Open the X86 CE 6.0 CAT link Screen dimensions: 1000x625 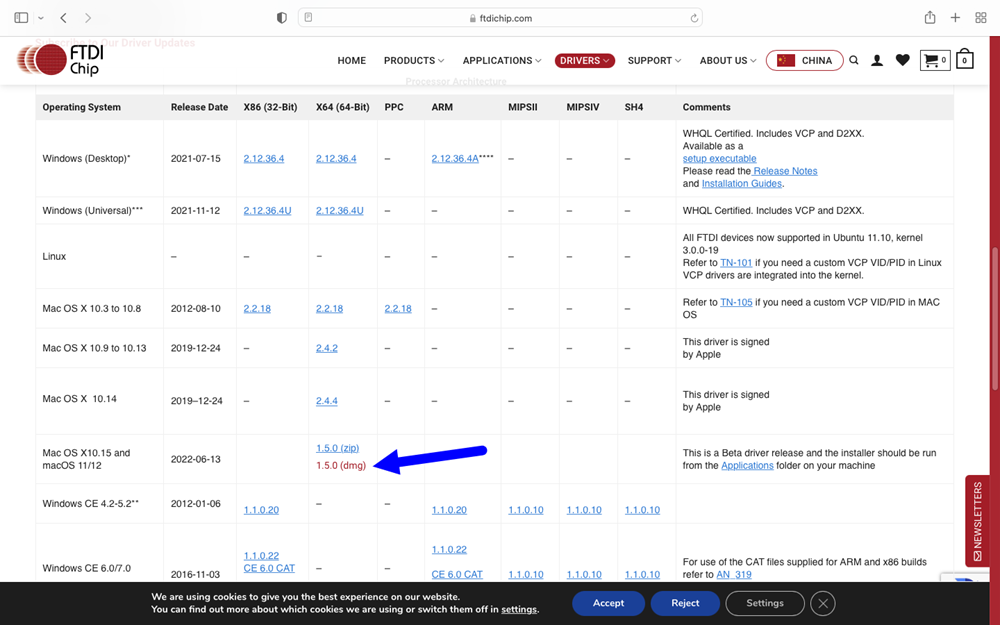pyautogui.click(x=268, y=568)
